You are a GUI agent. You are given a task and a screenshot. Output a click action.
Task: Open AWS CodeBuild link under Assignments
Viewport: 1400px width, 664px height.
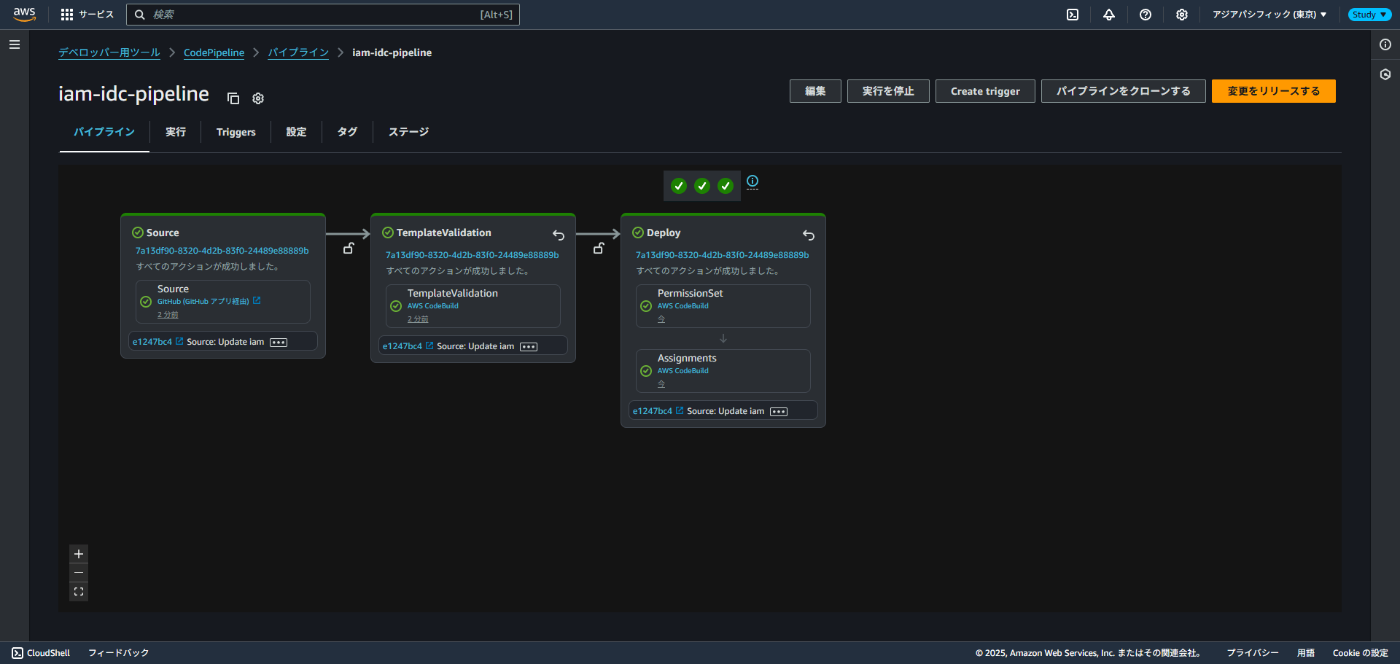click(x=683, y=370)
